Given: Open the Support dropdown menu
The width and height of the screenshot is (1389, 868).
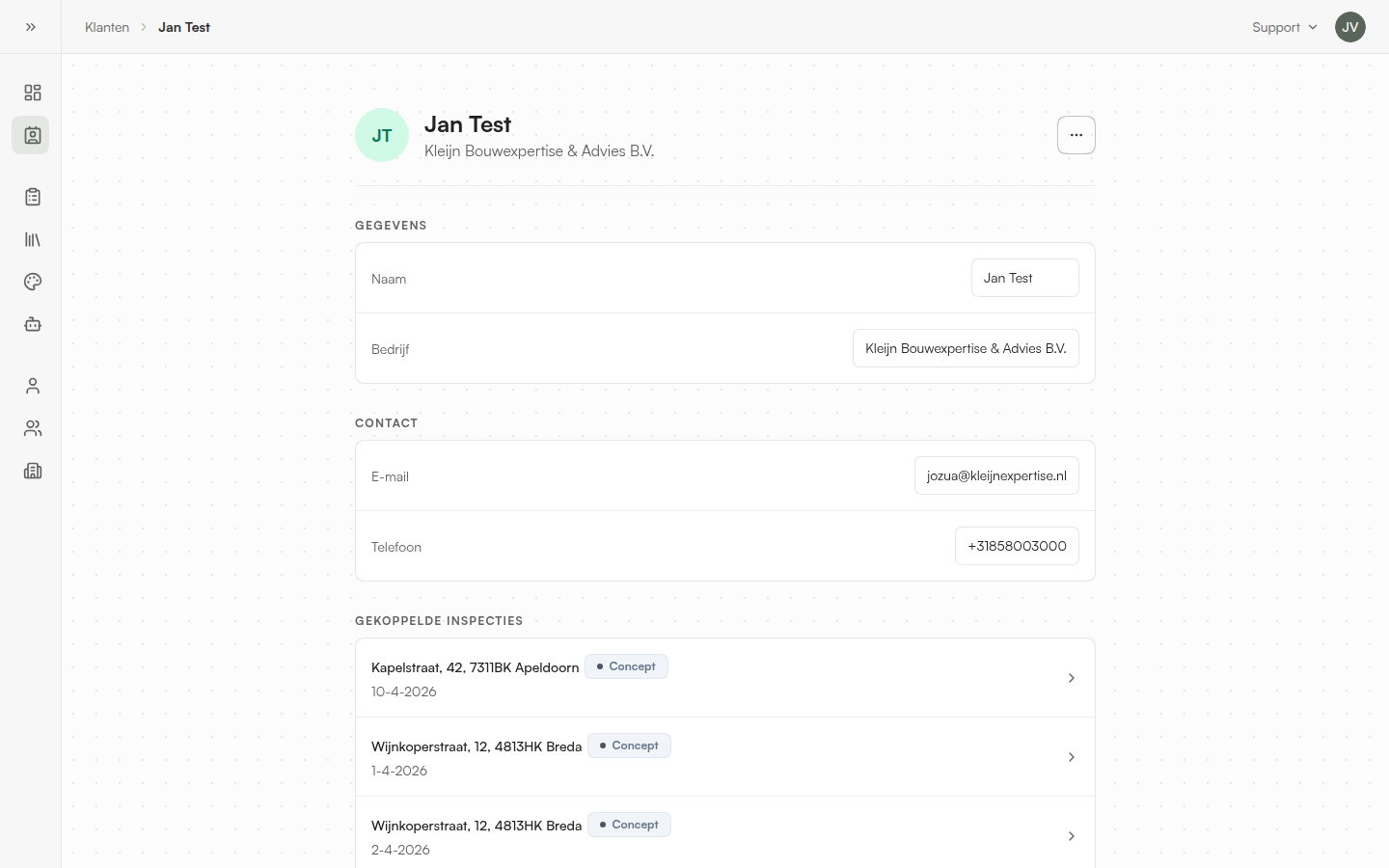Looking at the screenshot, I should (1285, 27).
